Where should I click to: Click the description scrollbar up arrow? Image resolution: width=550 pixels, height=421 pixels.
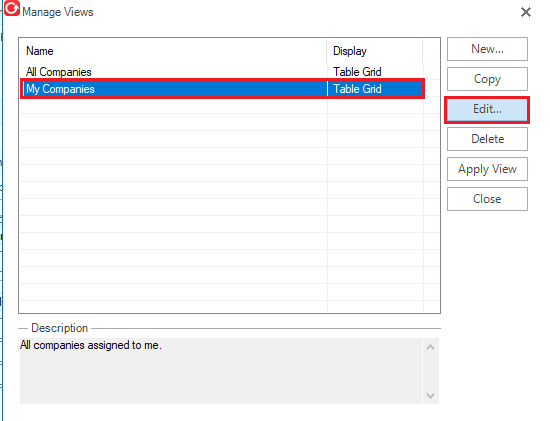coord(431,347)
